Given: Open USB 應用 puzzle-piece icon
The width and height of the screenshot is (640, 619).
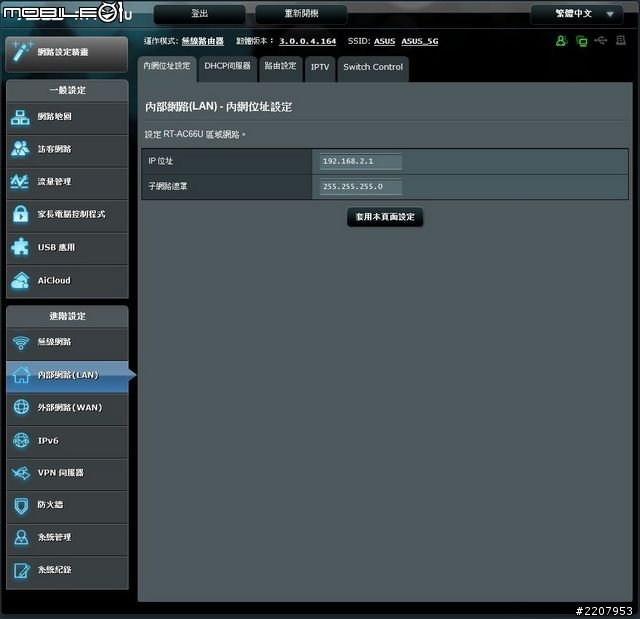Looking at the screenshot, I should pos(21,247).
